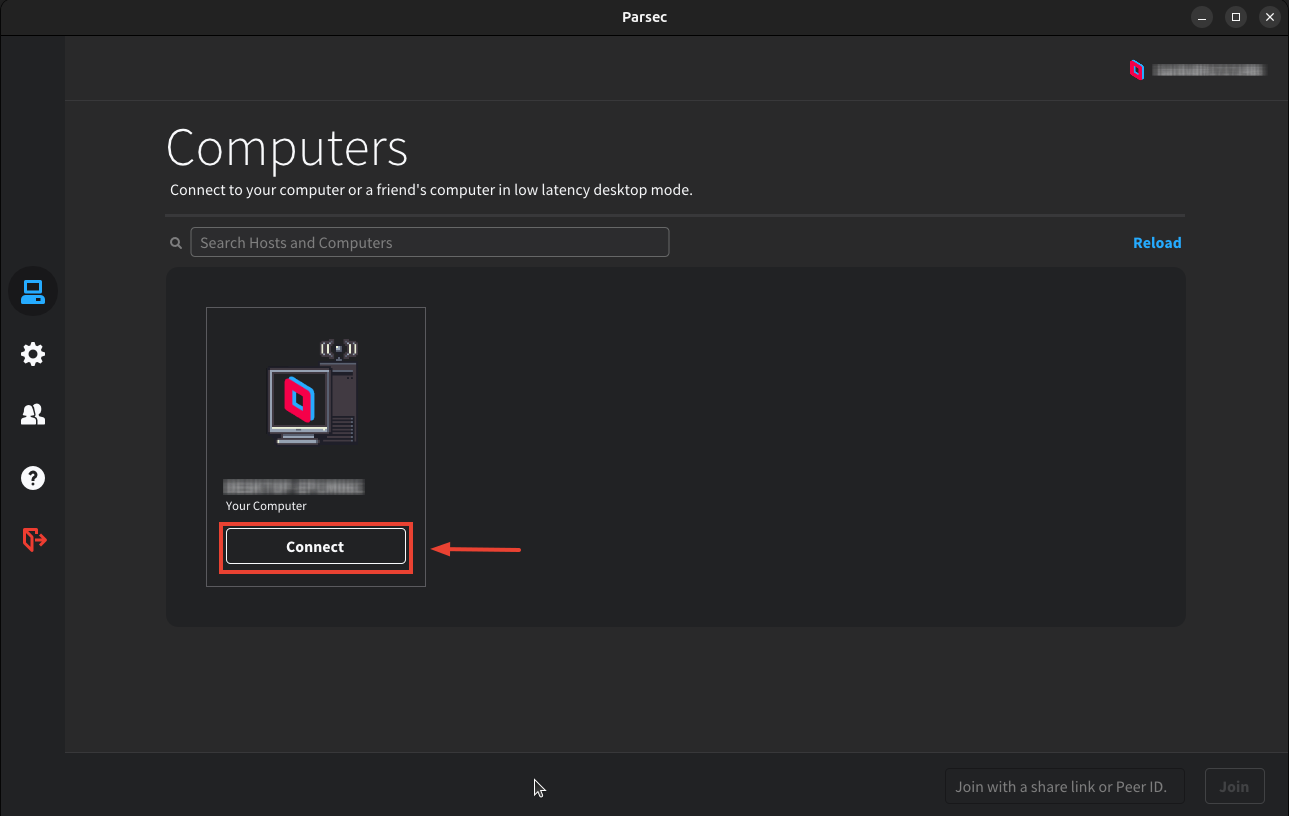Click the blurred account username in the header
This screenshot has height=816, width=1289.
[1208, 70]
